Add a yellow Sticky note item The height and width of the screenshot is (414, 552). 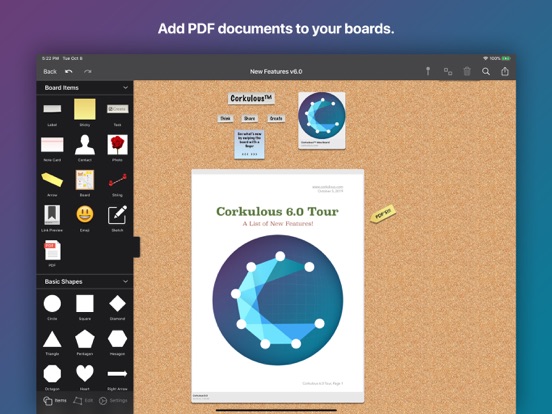84,109
